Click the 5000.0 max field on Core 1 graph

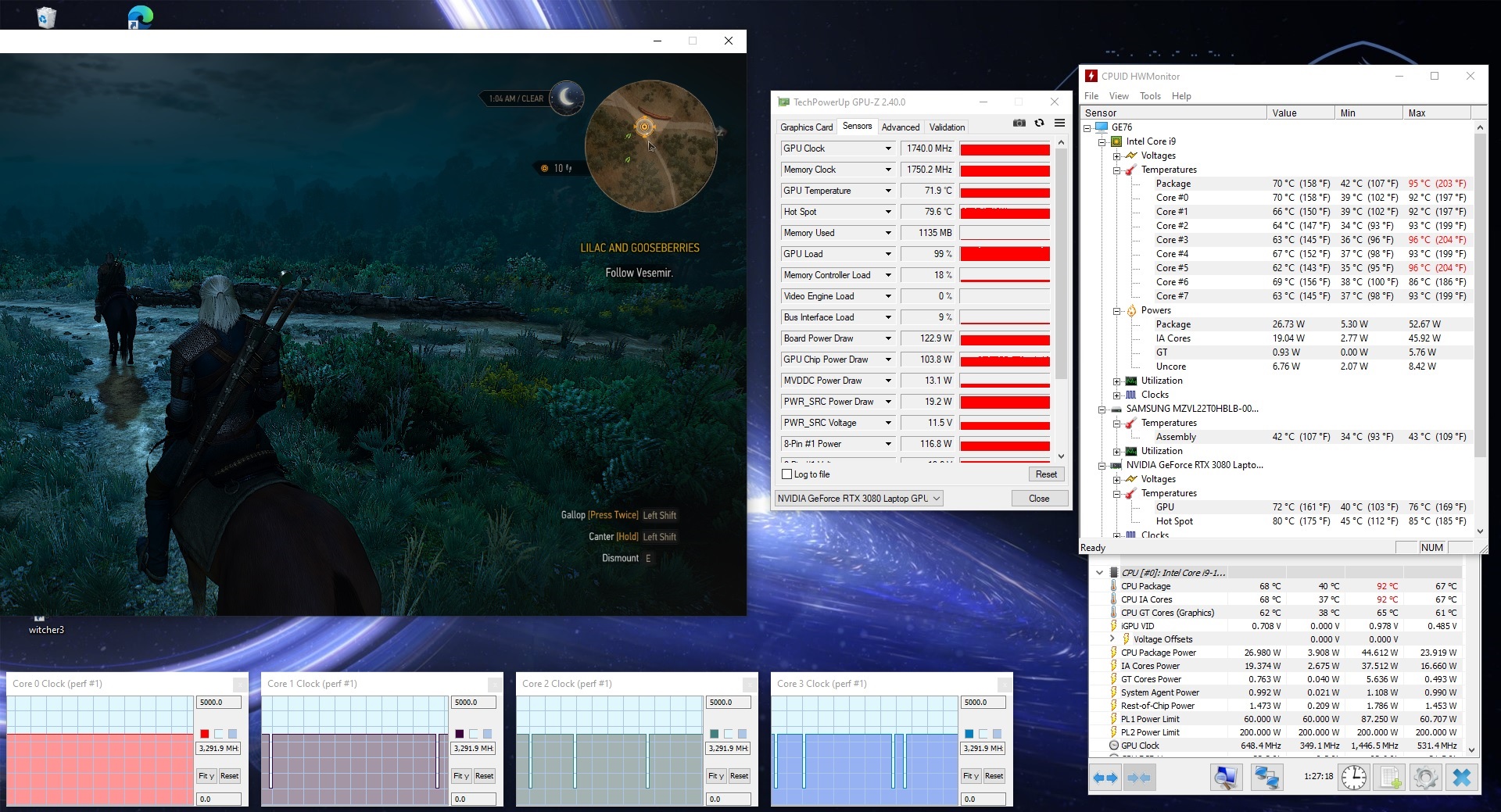[x=473, y=703]
